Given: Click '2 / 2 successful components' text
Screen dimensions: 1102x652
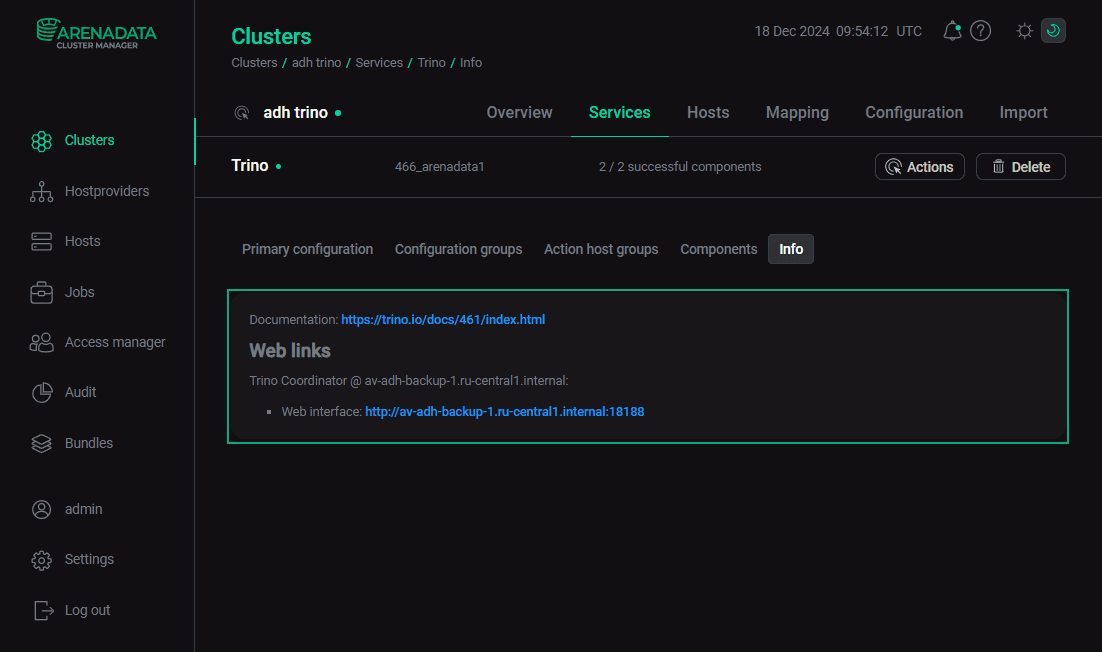Looking at the screenshot, I should tap(680, 167).
